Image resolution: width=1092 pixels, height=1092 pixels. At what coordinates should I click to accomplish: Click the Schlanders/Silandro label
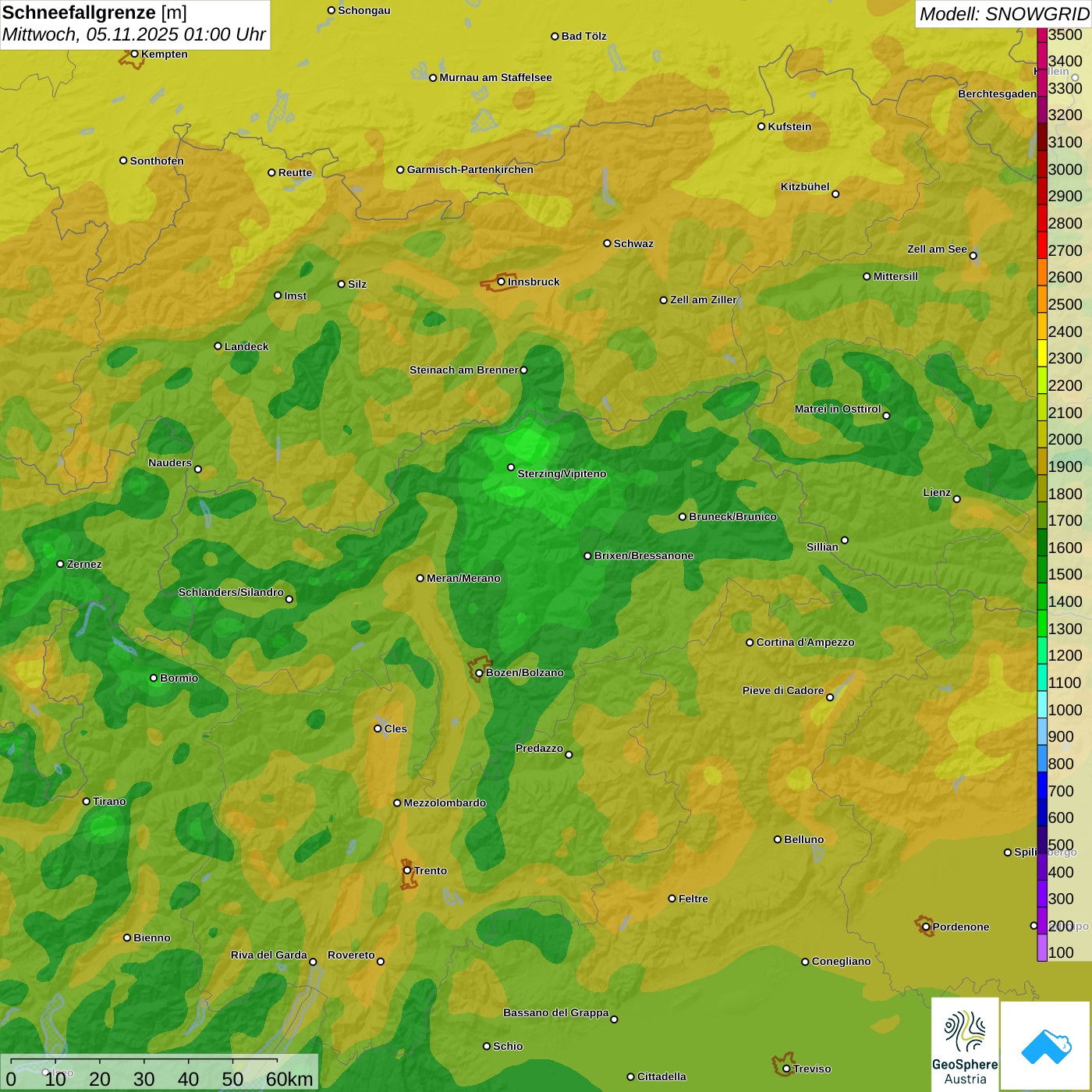point(231,592)
